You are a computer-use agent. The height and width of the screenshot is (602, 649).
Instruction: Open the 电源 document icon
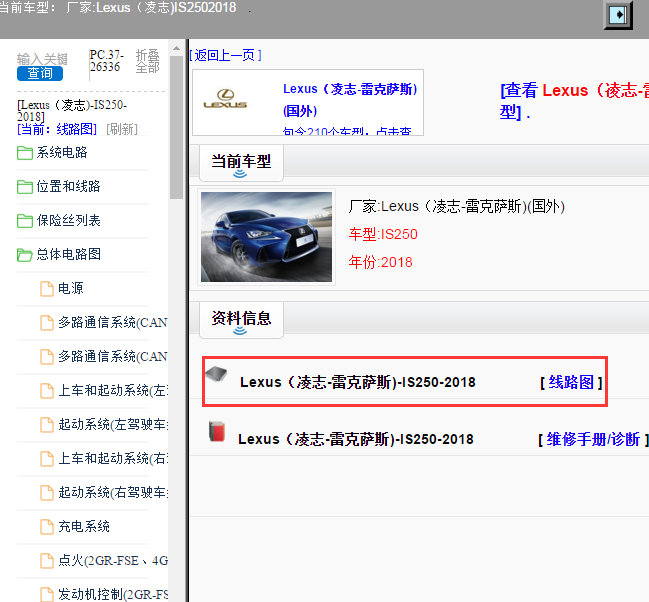[46, 288]
